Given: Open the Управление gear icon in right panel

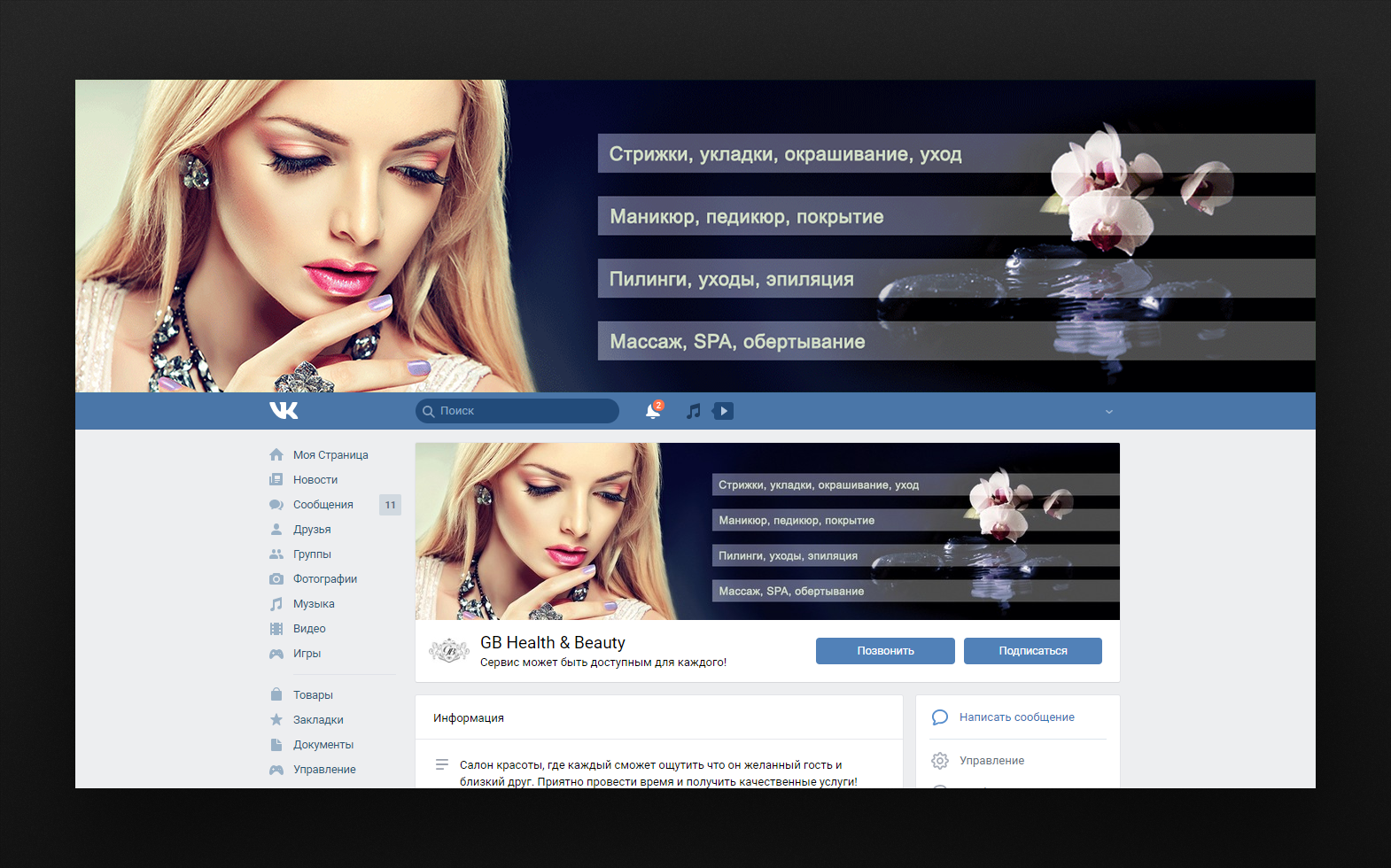Looking at the screenshot, I should click(x=940, y=761).
